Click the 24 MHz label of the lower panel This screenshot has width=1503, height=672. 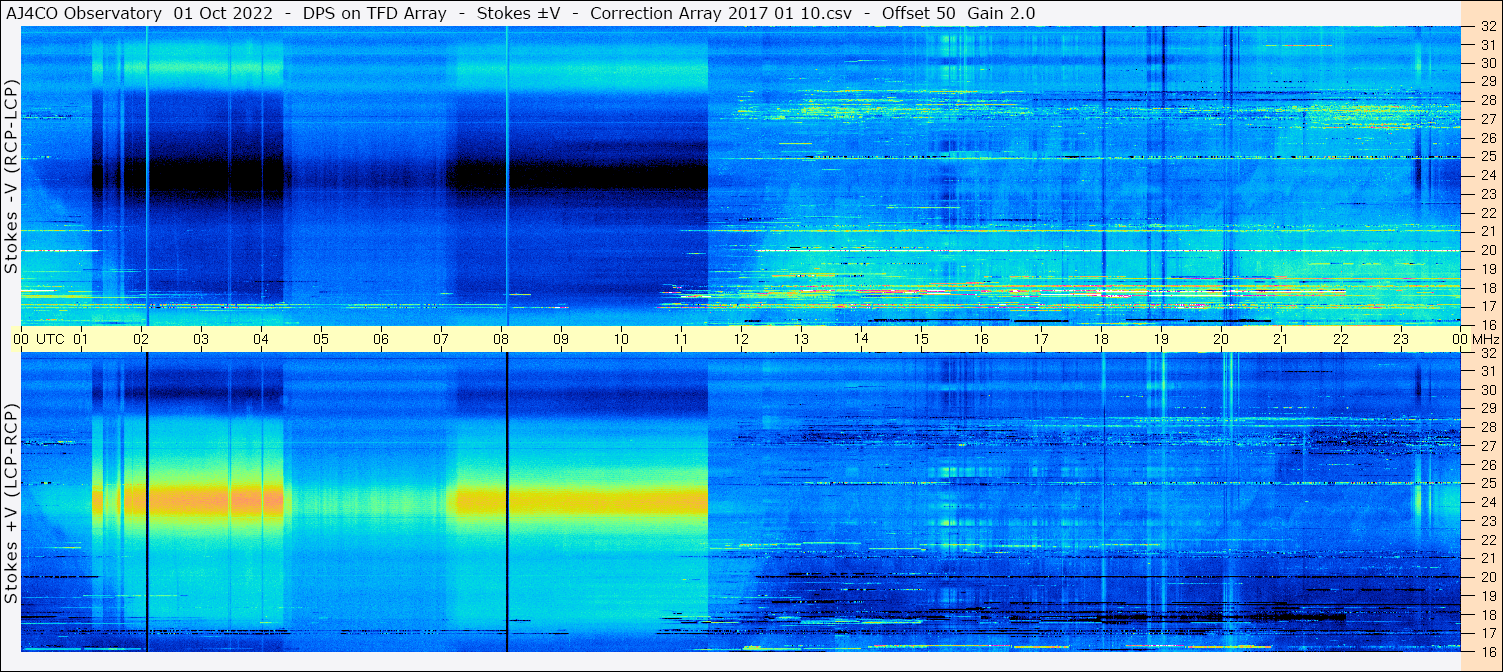pyautogui.click(x=1487, y=502)
